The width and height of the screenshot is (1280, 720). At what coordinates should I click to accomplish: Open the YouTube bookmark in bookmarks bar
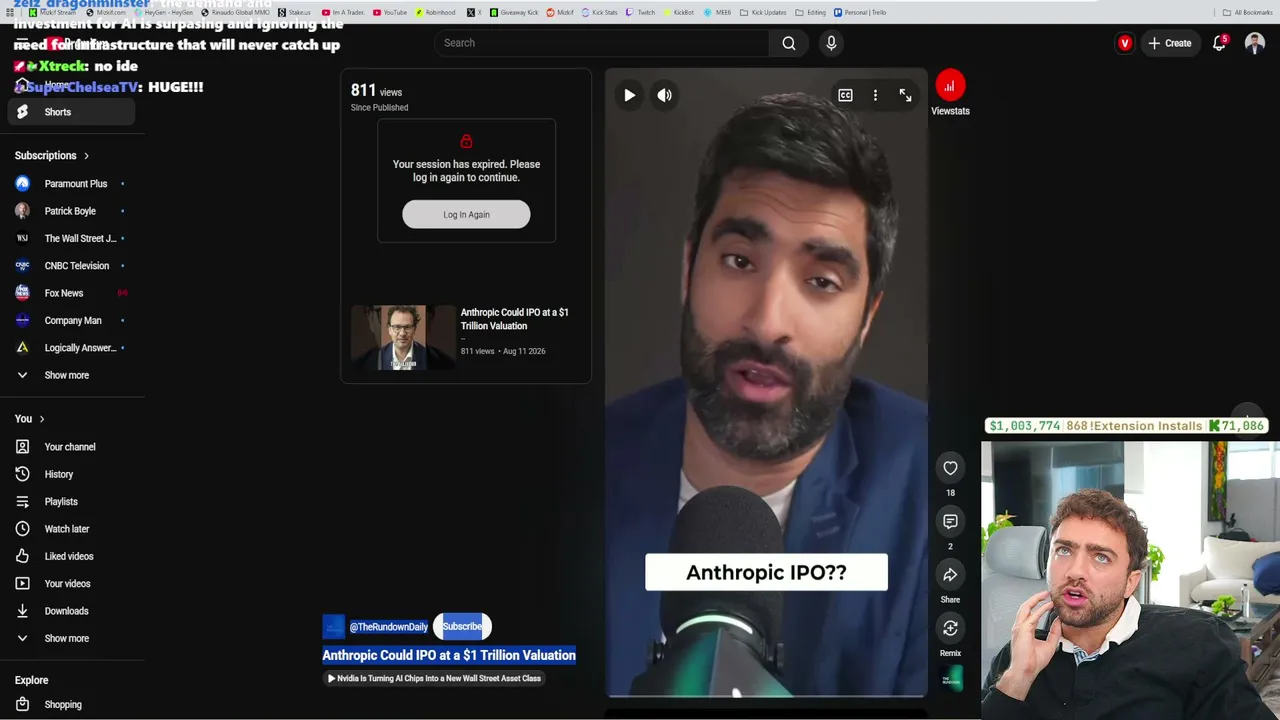390,12
